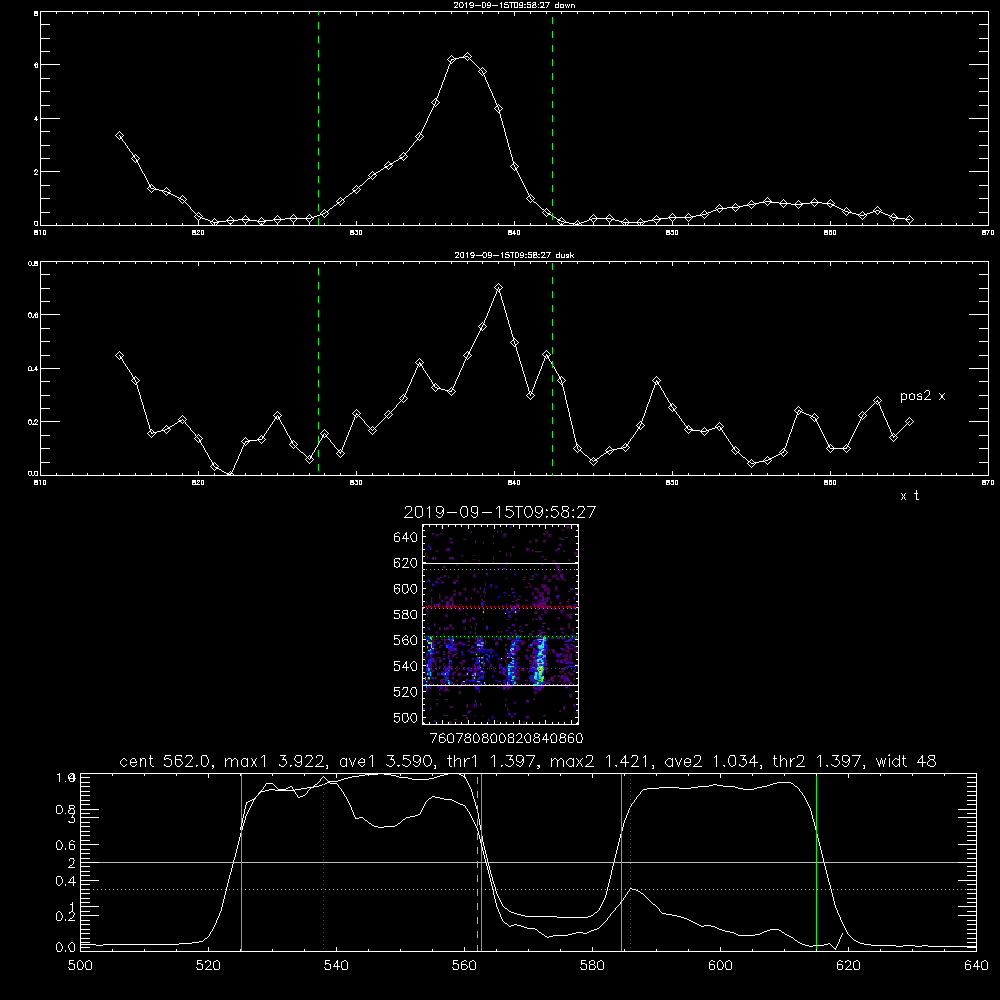
Task: Click the '500' y-axis label of the heatmap
Action: tap(406, 717)
